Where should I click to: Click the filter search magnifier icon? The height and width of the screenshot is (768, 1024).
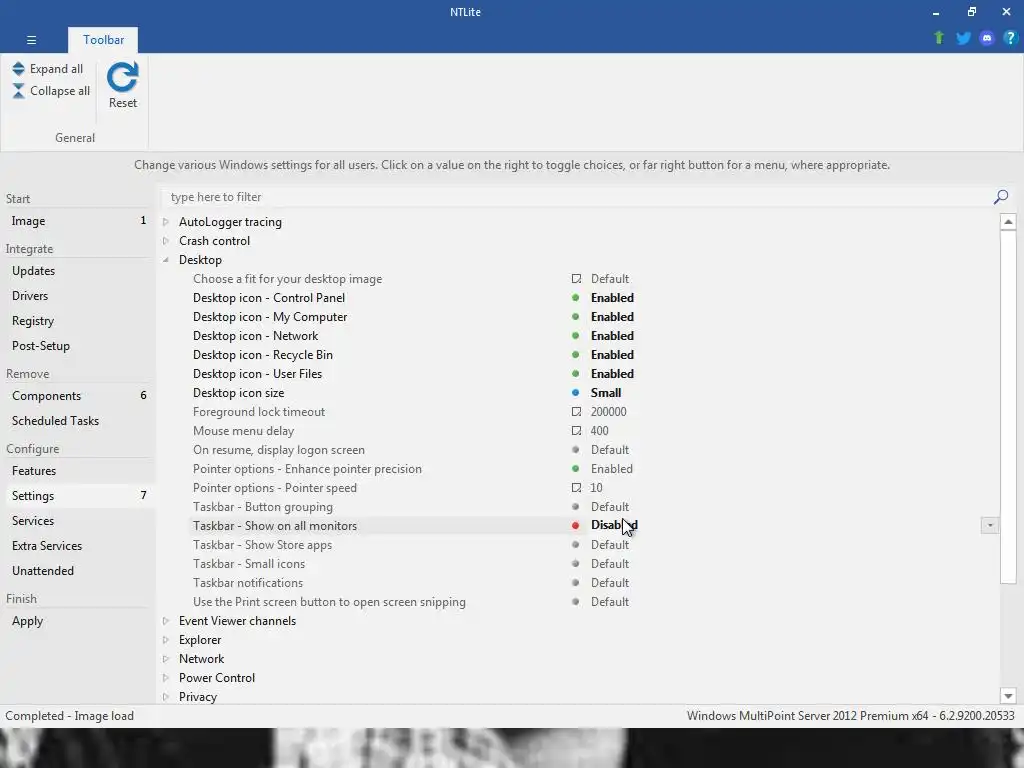(x=1000, y=197)
